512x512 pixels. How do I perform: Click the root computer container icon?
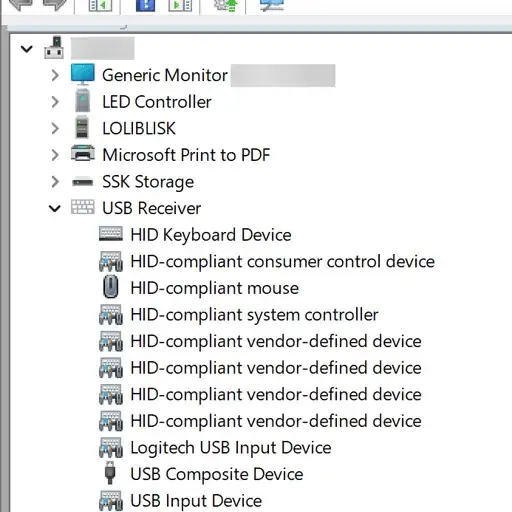pos(54,48)
